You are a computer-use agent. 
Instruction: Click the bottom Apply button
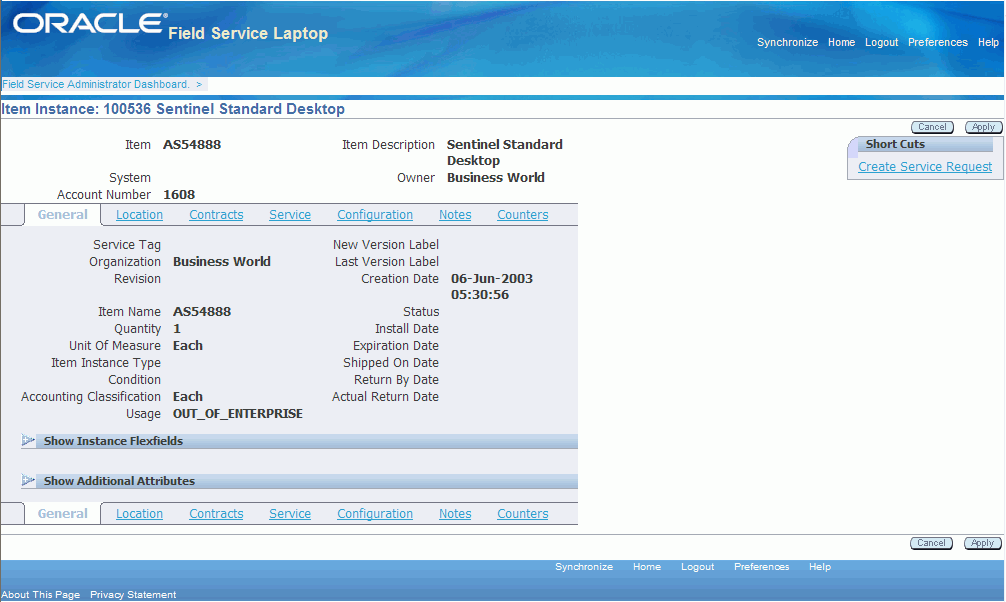tap(982, 543)
